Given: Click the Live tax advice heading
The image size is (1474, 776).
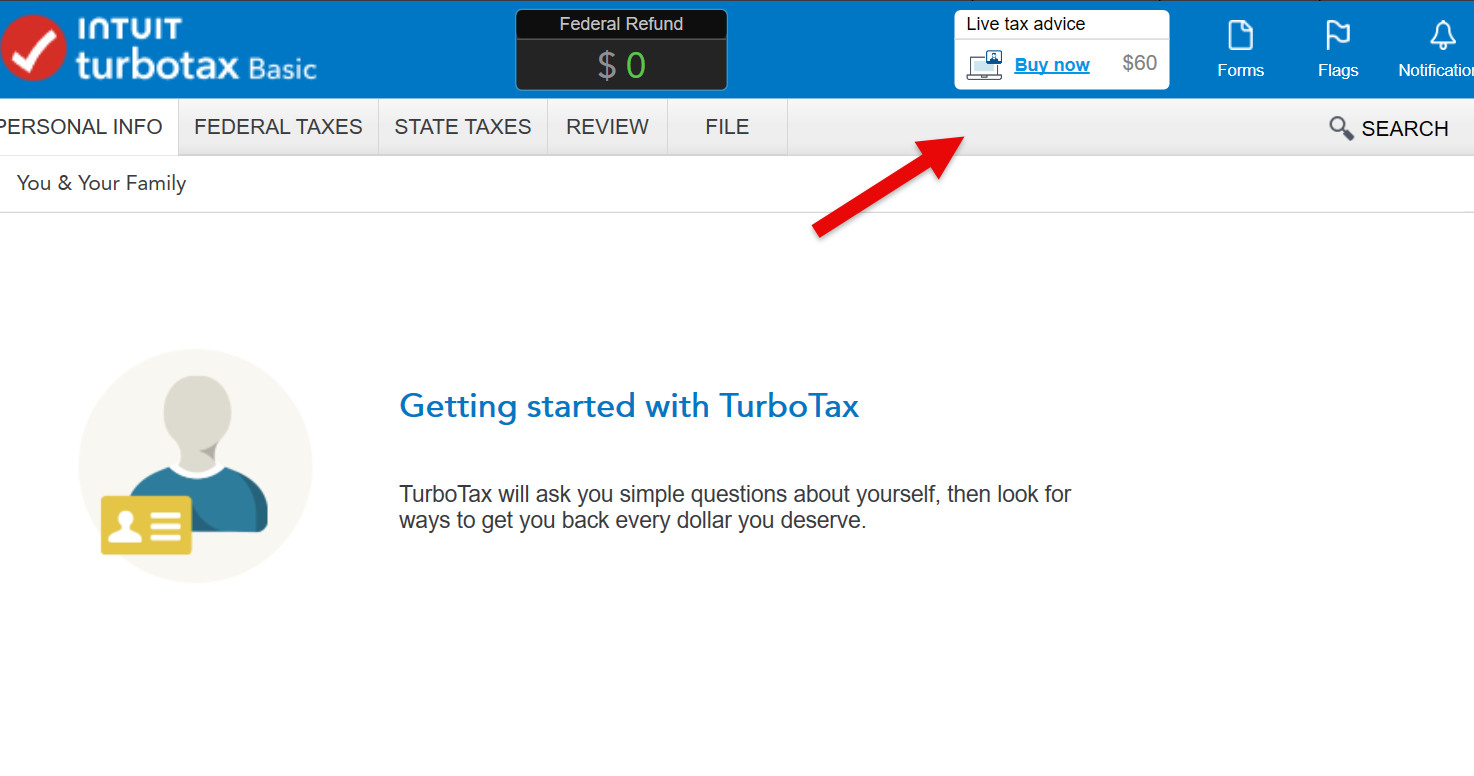Looking at the screenshot, I should (1025, 24).
